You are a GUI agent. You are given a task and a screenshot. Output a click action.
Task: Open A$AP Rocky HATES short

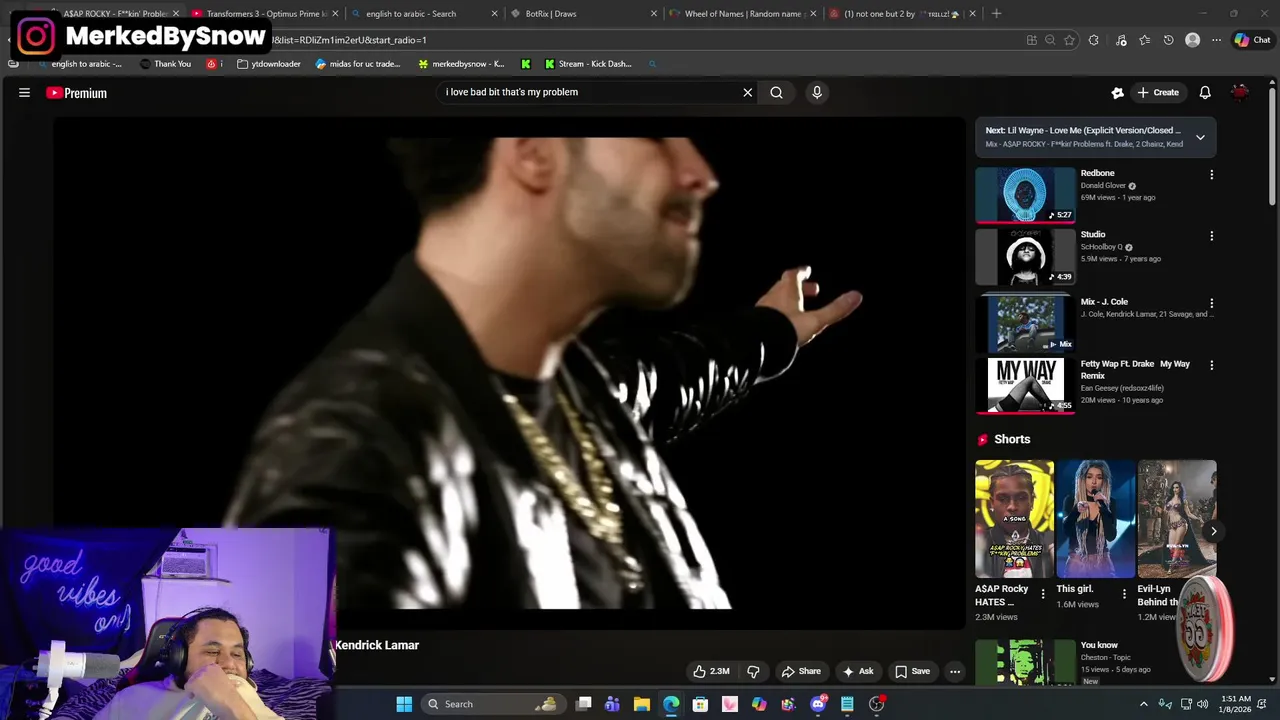pyautogui.click(x=1014, y=519)
